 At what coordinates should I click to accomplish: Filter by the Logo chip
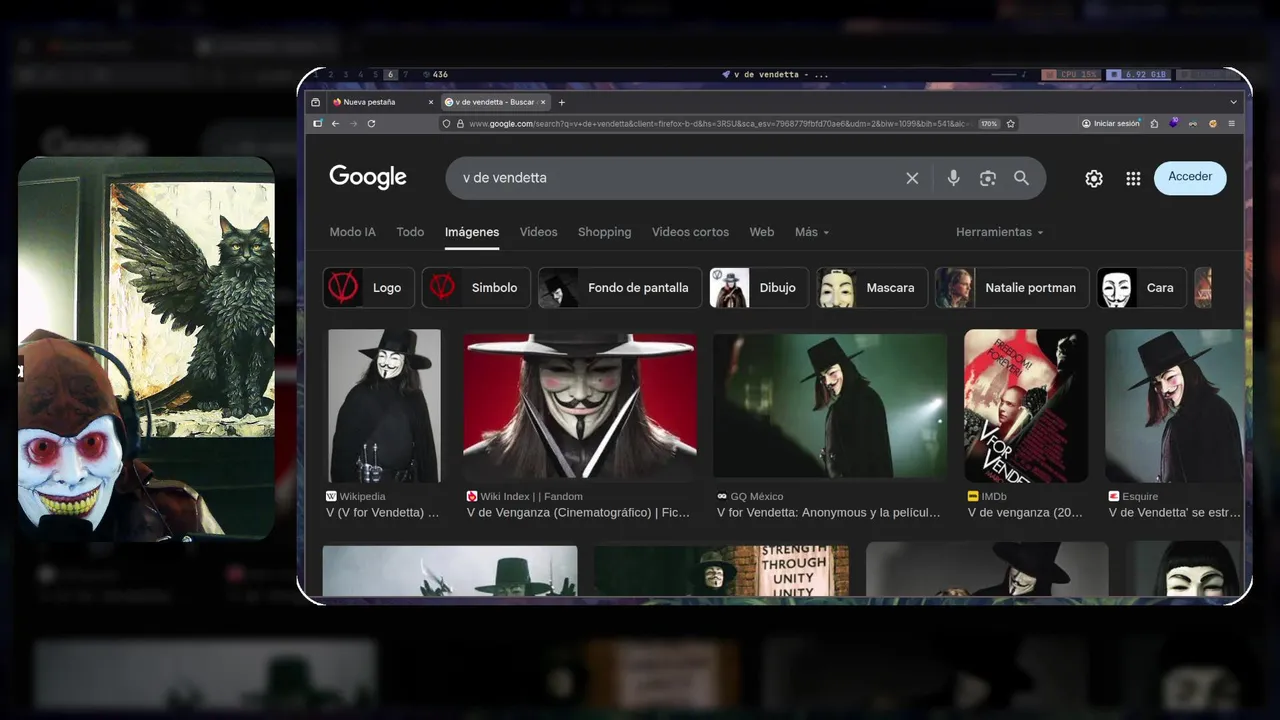[x=369, y=288]
